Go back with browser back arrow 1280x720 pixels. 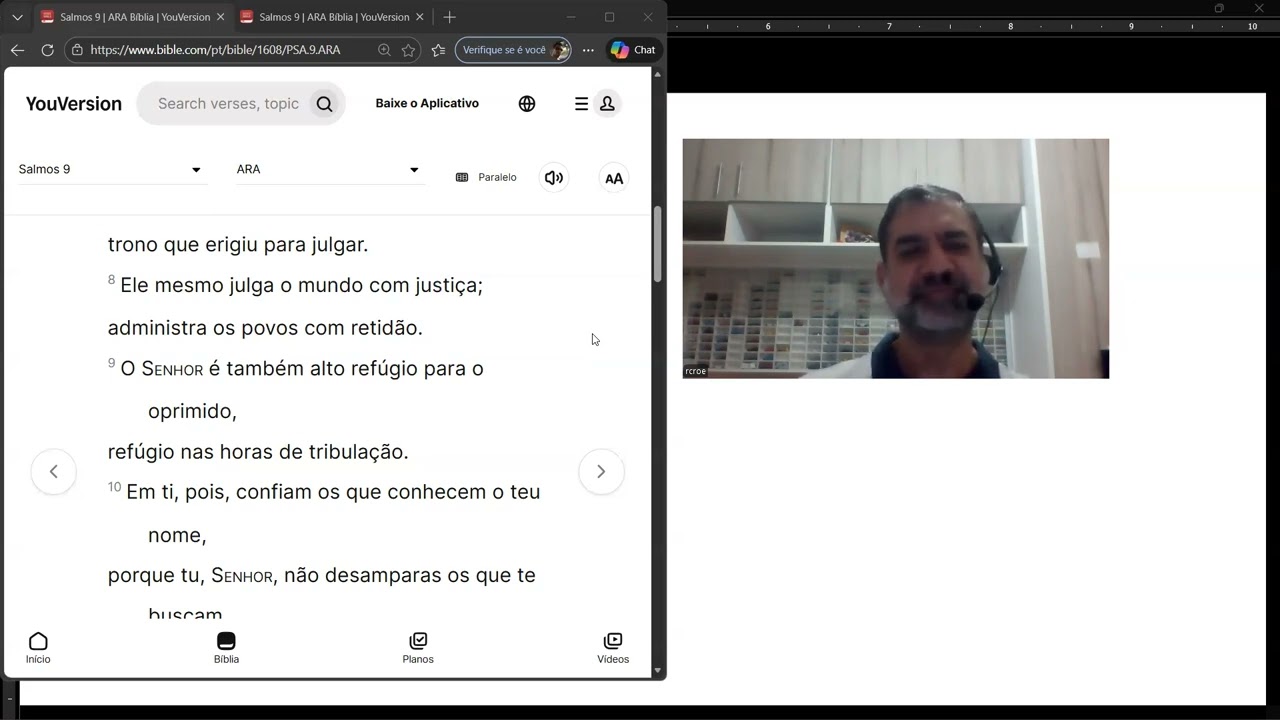(x=17, y=50)
